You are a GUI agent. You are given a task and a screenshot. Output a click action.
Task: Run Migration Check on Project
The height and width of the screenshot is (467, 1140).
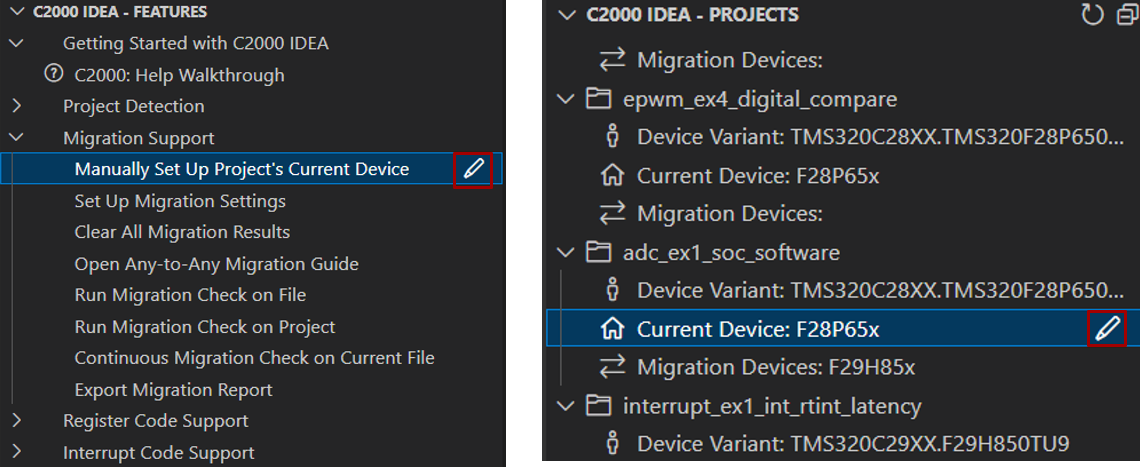click(205, 327)
